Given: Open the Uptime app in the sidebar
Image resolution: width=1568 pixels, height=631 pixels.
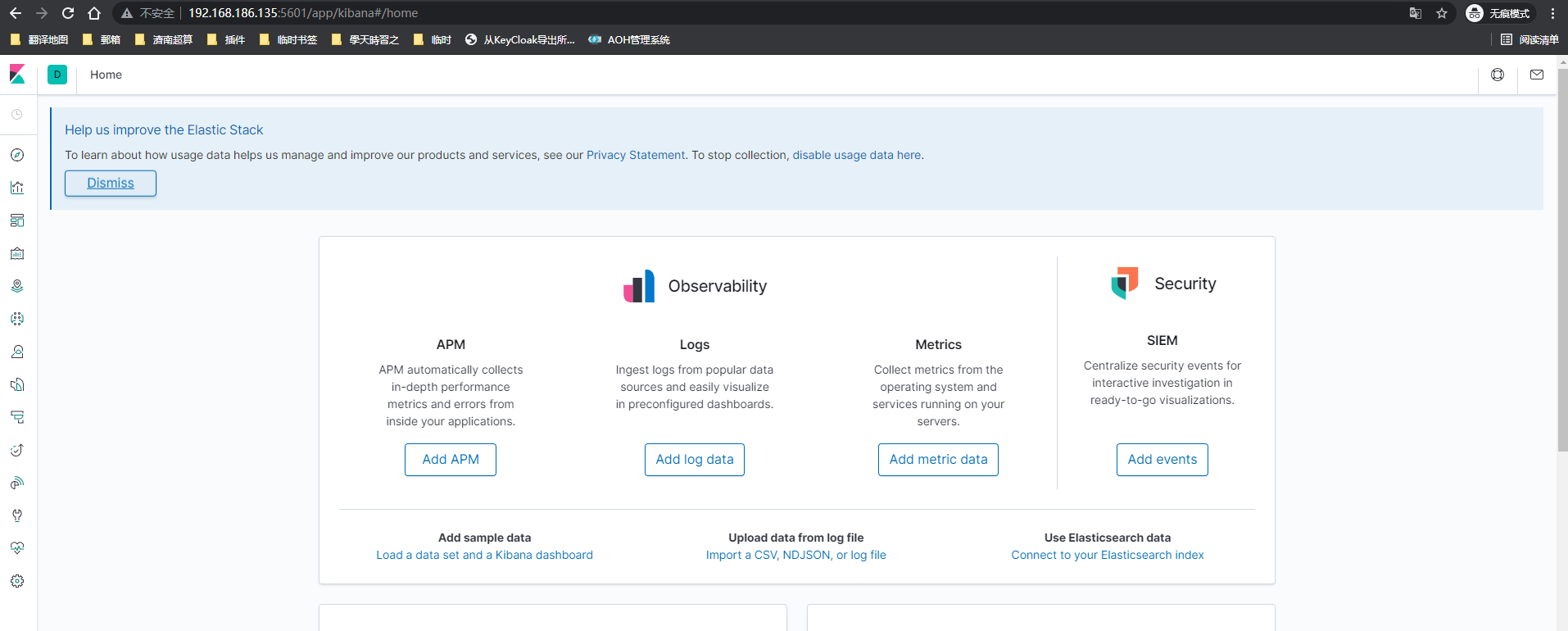Looking at the screenshot, I should pos(17,450).
